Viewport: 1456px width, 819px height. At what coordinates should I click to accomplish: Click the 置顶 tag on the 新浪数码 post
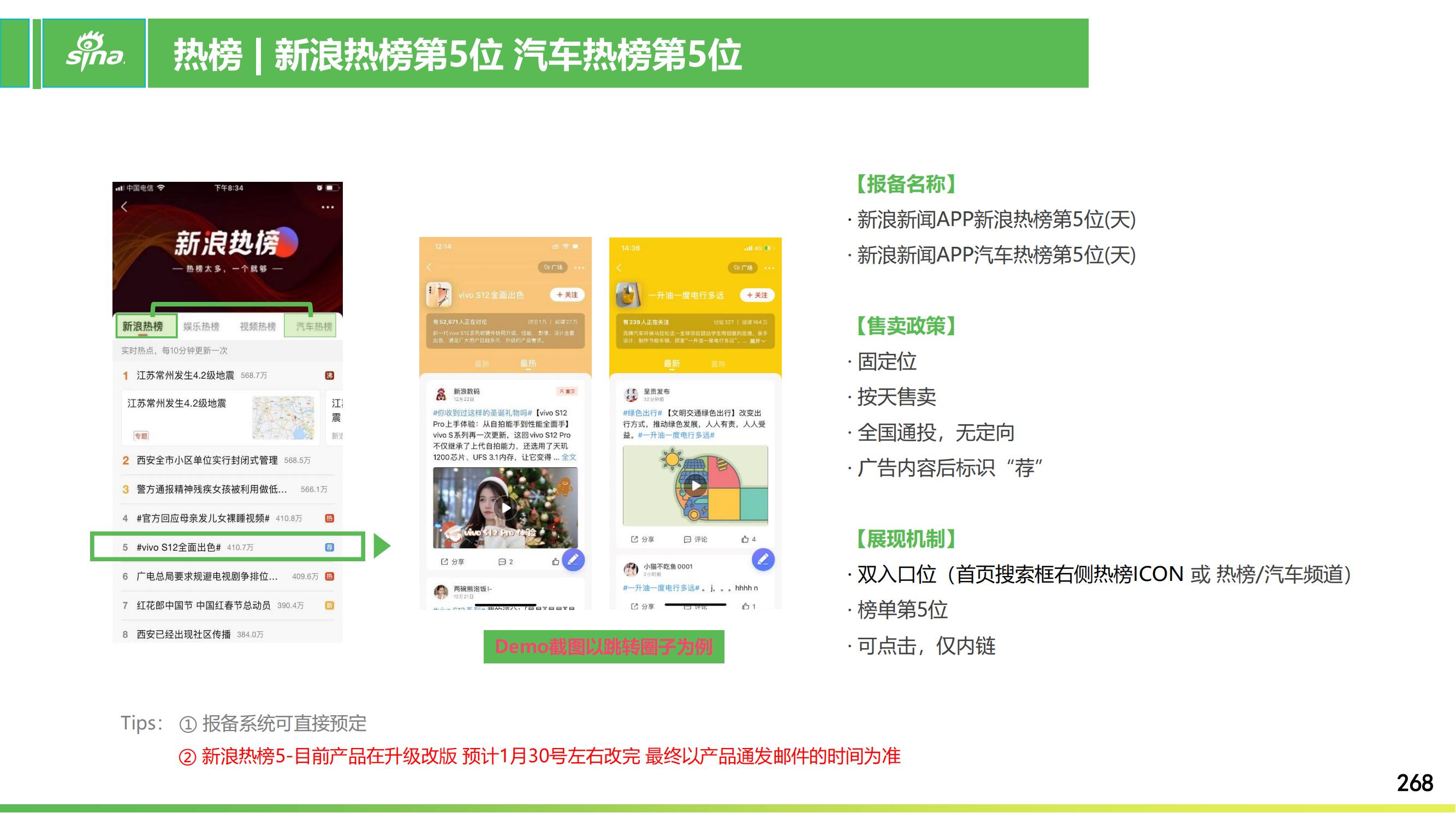(x=567, y=391)
